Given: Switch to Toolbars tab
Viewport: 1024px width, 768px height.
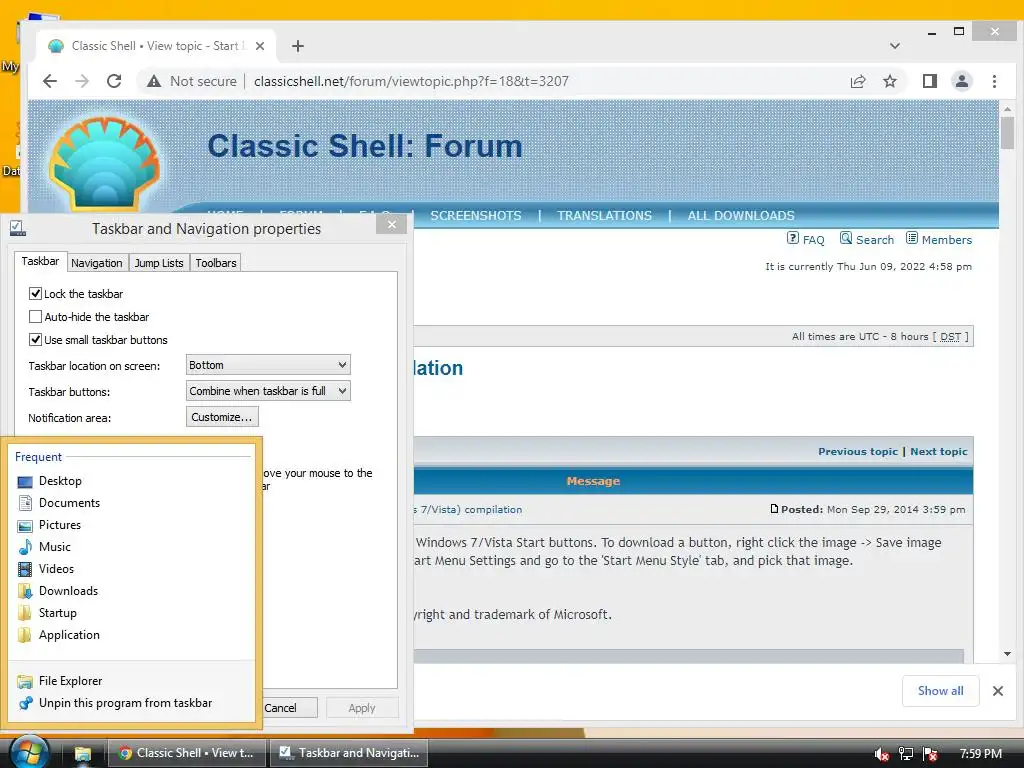Looking at the screenshot, I should (x=216, y=263).
